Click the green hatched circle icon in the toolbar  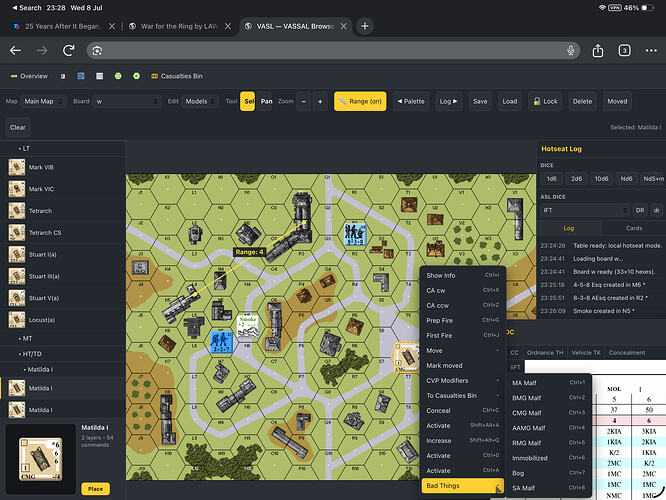pos(118,76)
